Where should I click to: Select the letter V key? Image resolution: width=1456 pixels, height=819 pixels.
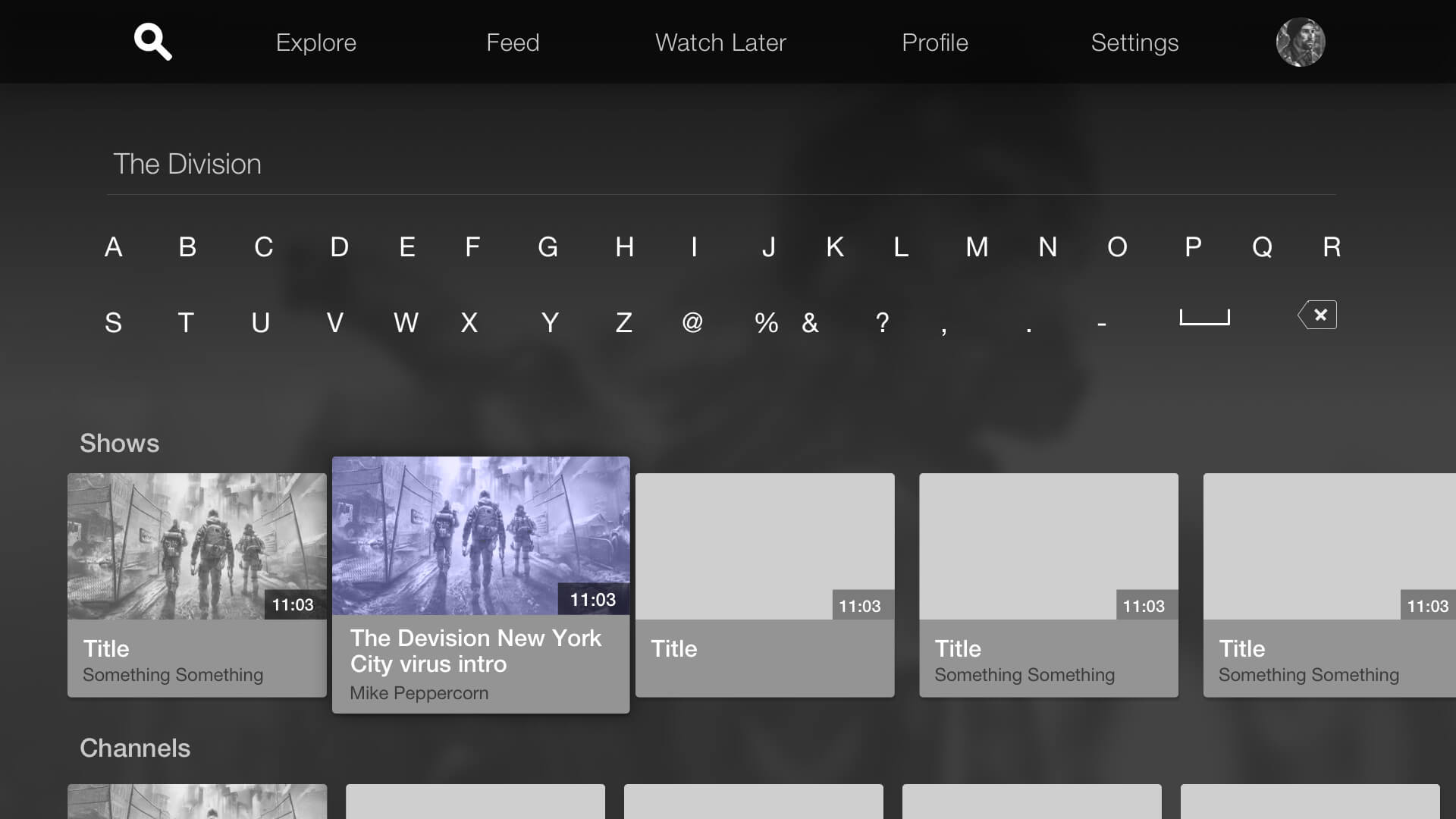click(x=334, y=323)
